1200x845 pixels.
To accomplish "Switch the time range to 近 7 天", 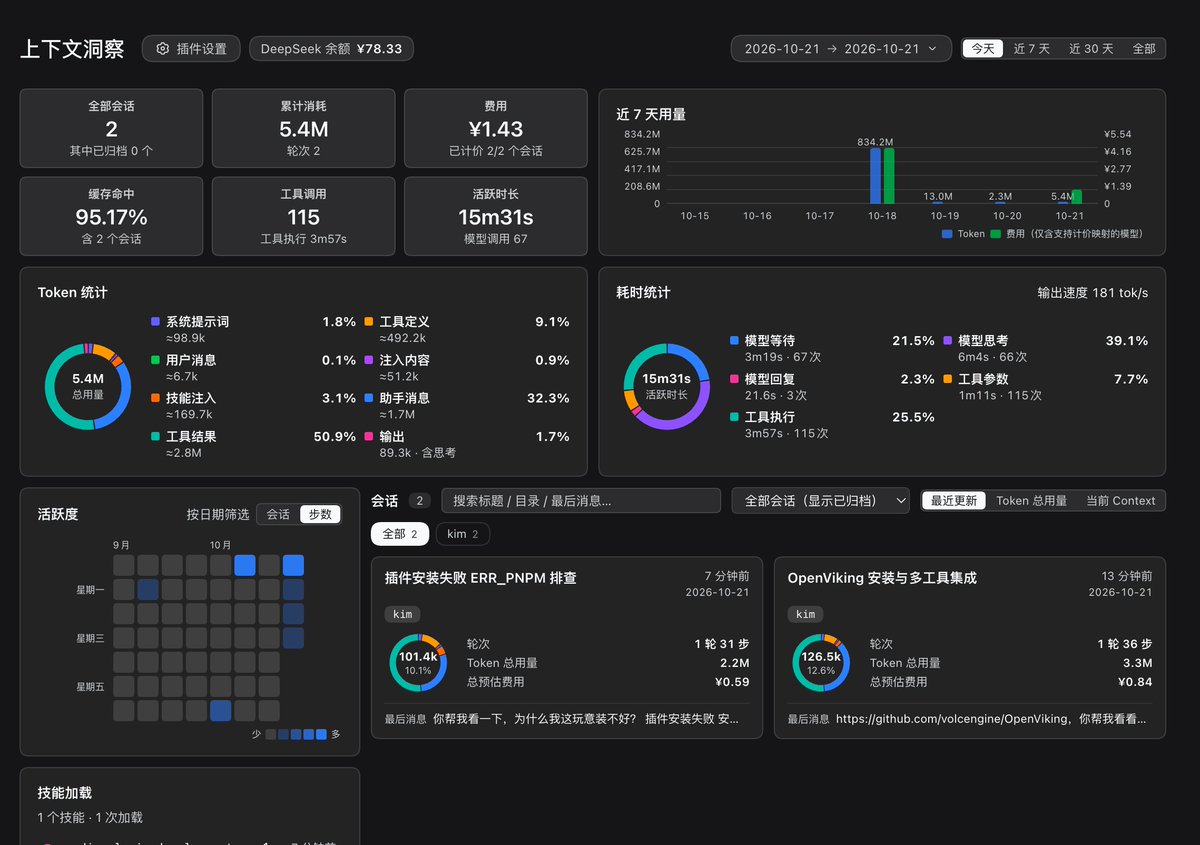I will 1031,49.
